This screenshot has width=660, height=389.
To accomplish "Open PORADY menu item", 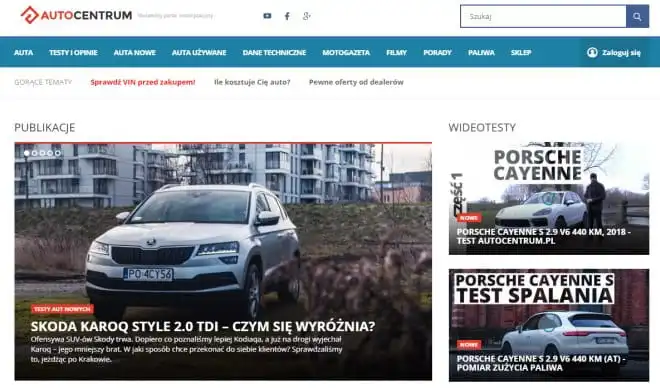I will (x=437, y=53).
